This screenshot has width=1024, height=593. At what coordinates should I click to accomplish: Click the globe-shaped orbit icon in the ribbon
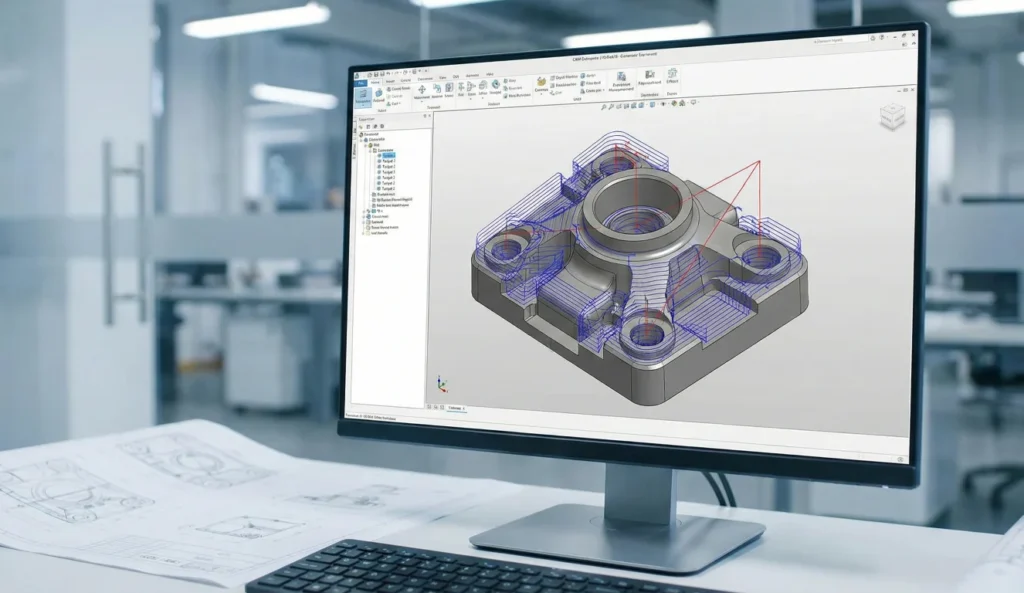coord(495,84)
